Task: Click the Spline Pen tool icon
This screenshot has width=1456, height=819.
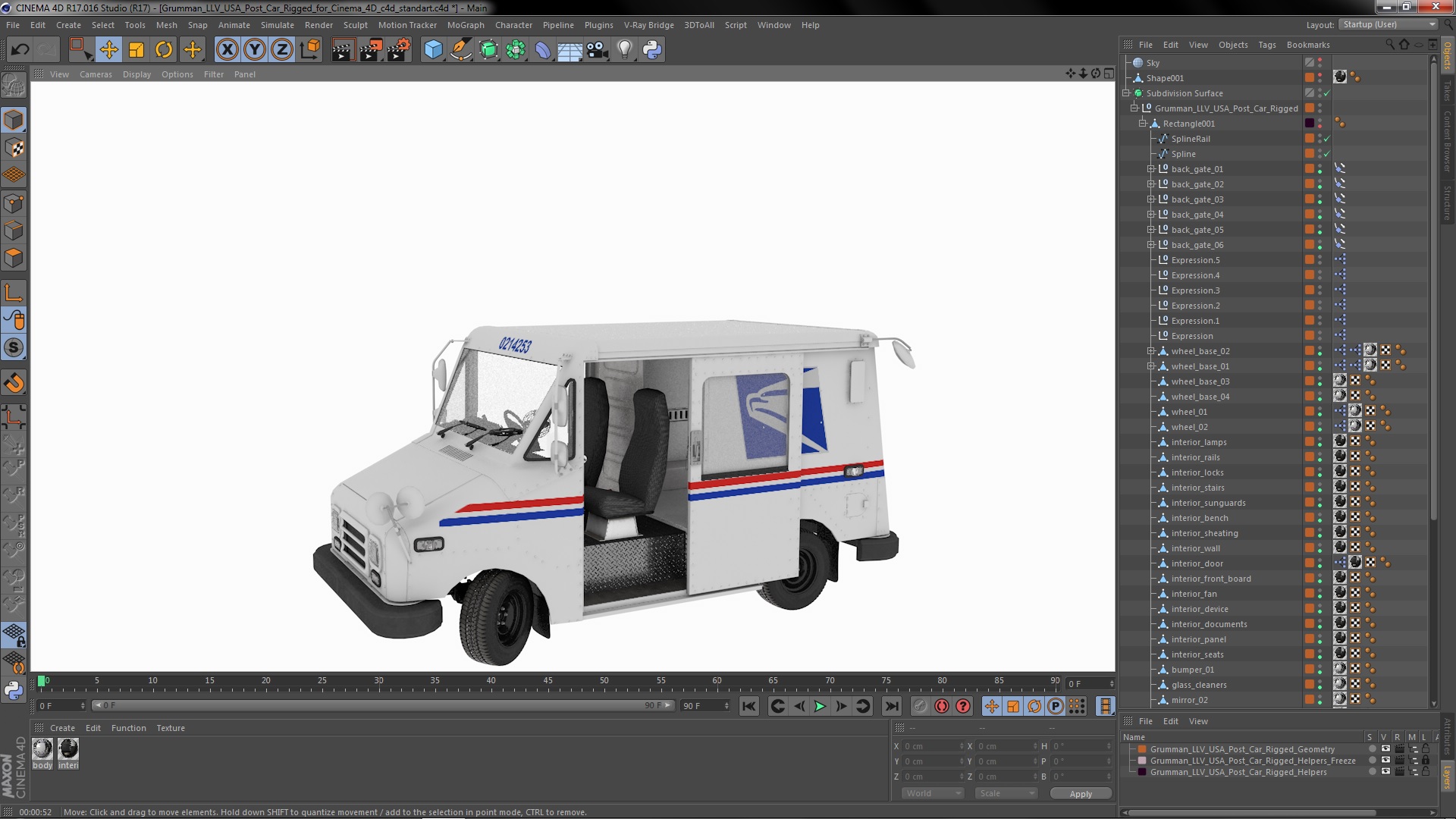Action: click(460, 50)
